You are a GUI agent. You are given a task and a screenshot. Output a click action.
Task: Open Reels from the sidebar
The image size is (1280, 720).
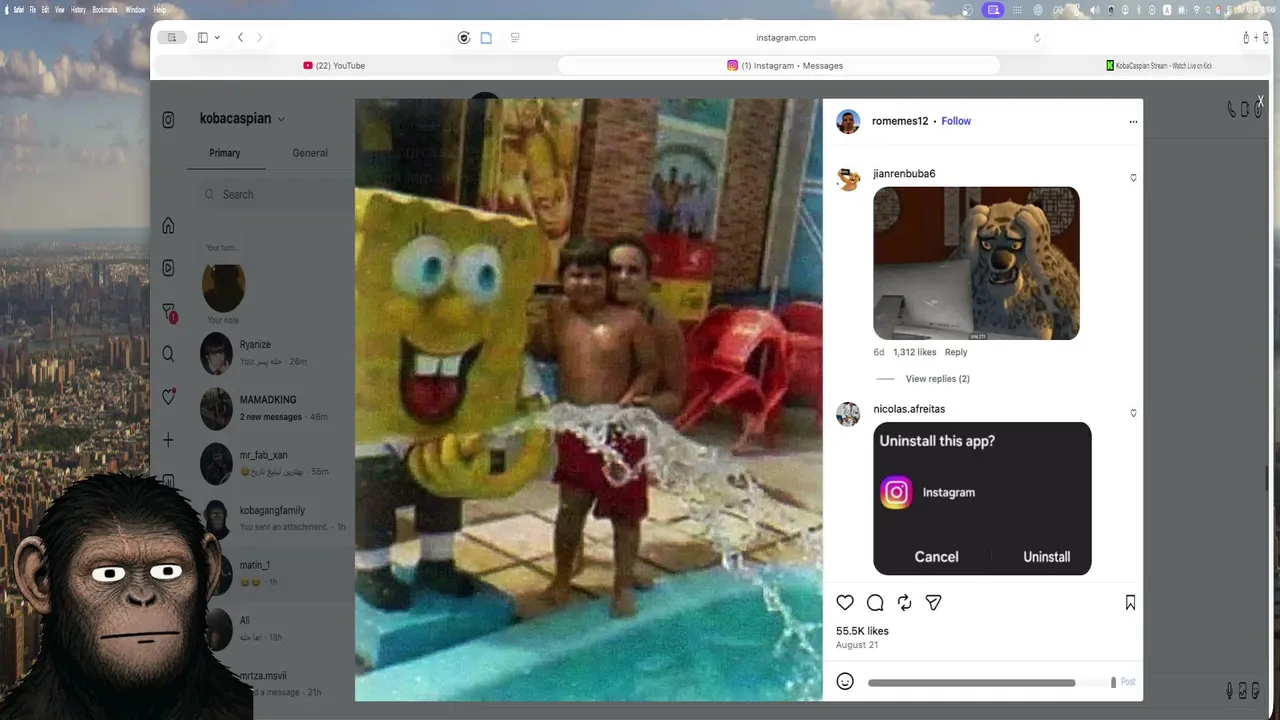click(x=168, y=268)
